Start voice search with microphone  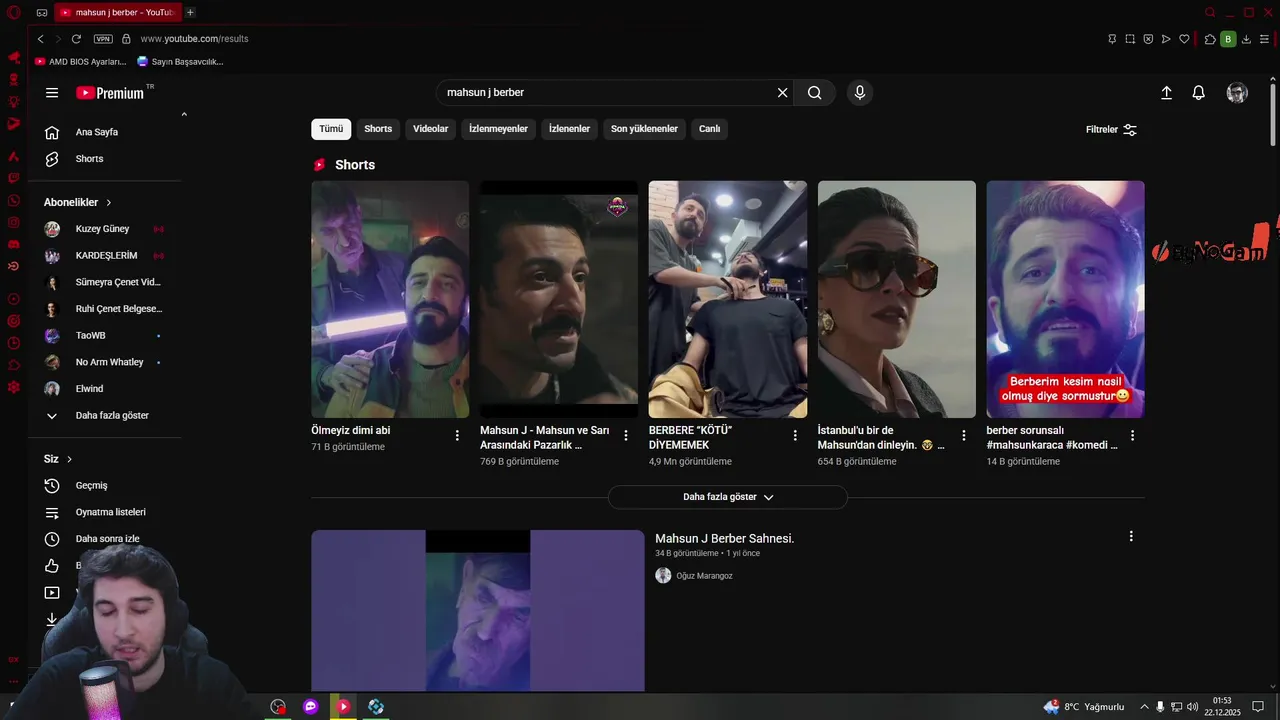859,93
